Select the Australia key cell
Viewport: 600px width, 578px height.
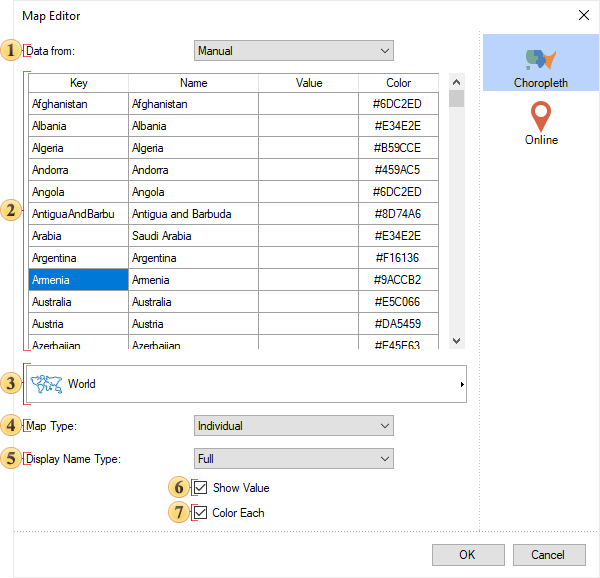78,302
